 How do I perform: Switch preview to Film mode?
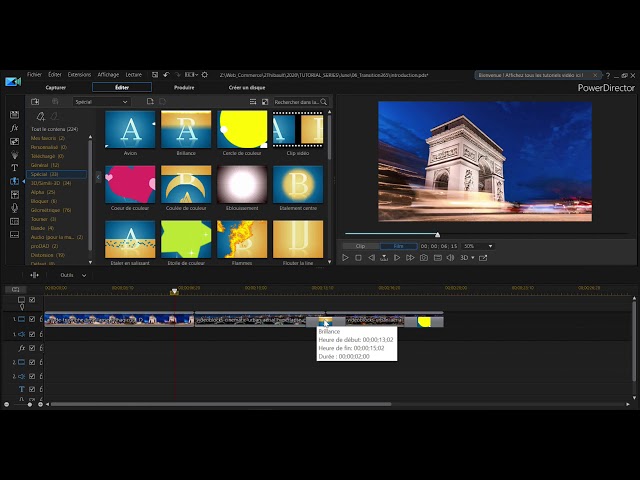[x=399, y=246]
